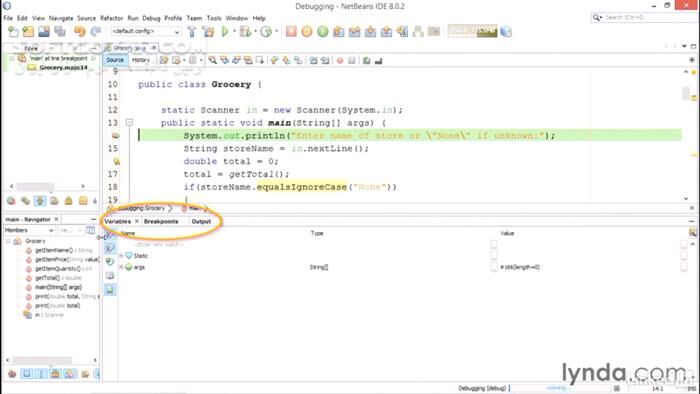Expand the Static variables node
The image size is (700, 394).
tap(121, 256)
